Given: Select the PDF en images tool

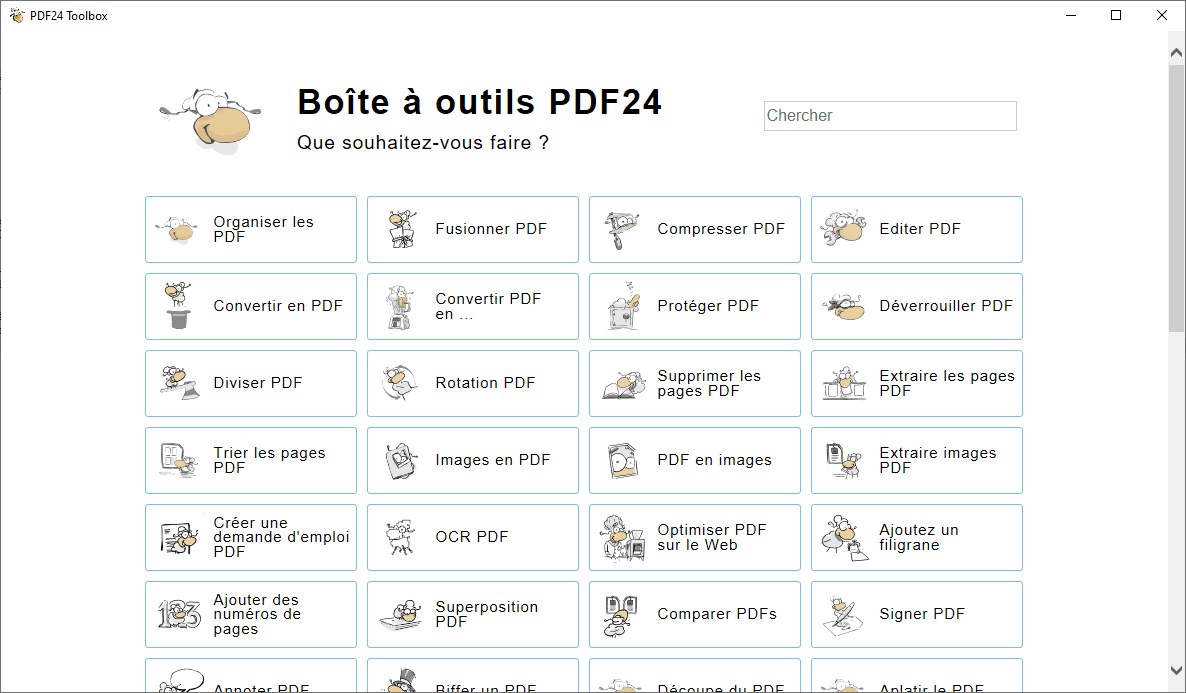Looking at the screenshot, I should tap(694, 461).
